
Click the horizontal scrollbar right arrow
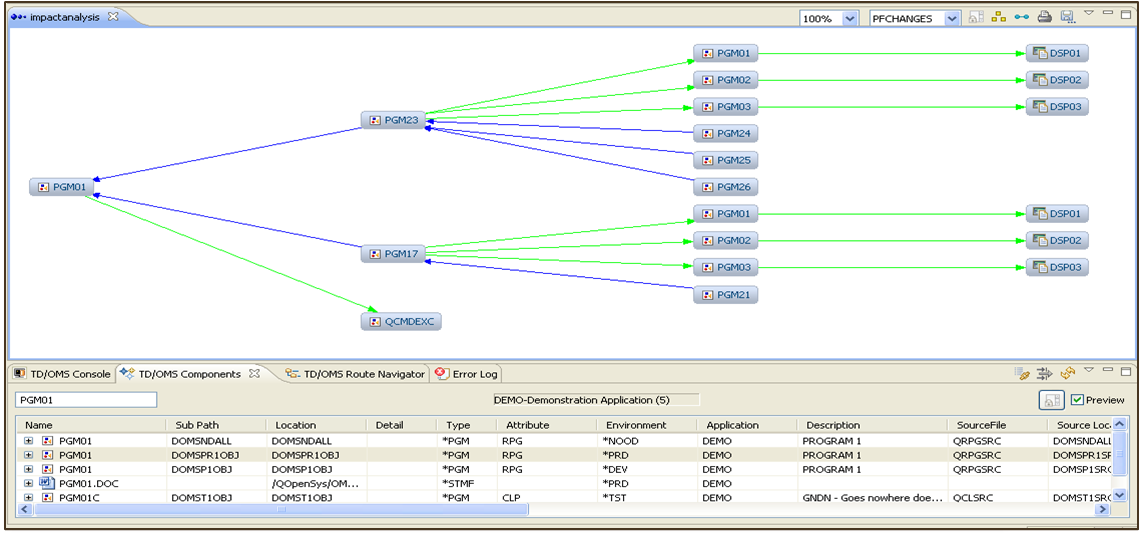[1105, 510]
